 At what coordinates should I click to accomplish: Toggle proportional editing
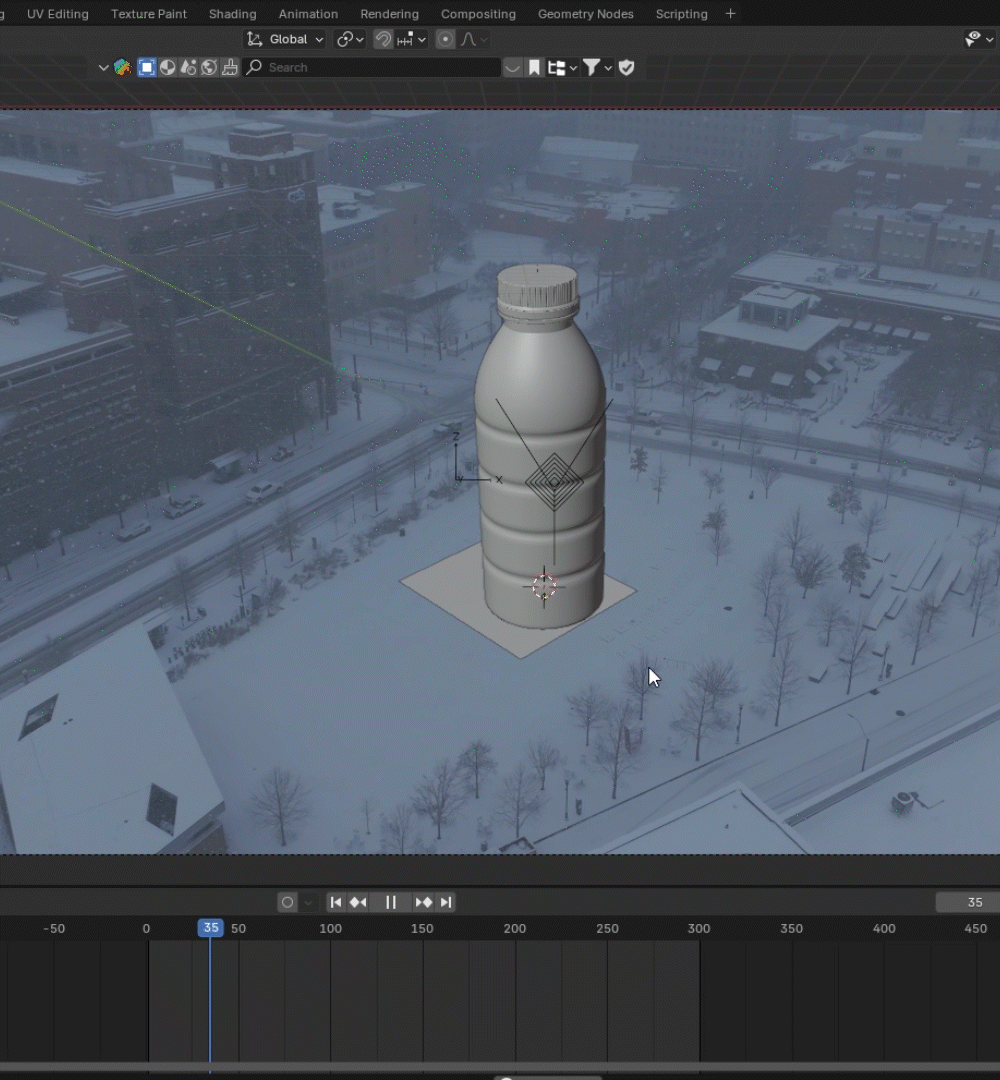coord(446,39)
